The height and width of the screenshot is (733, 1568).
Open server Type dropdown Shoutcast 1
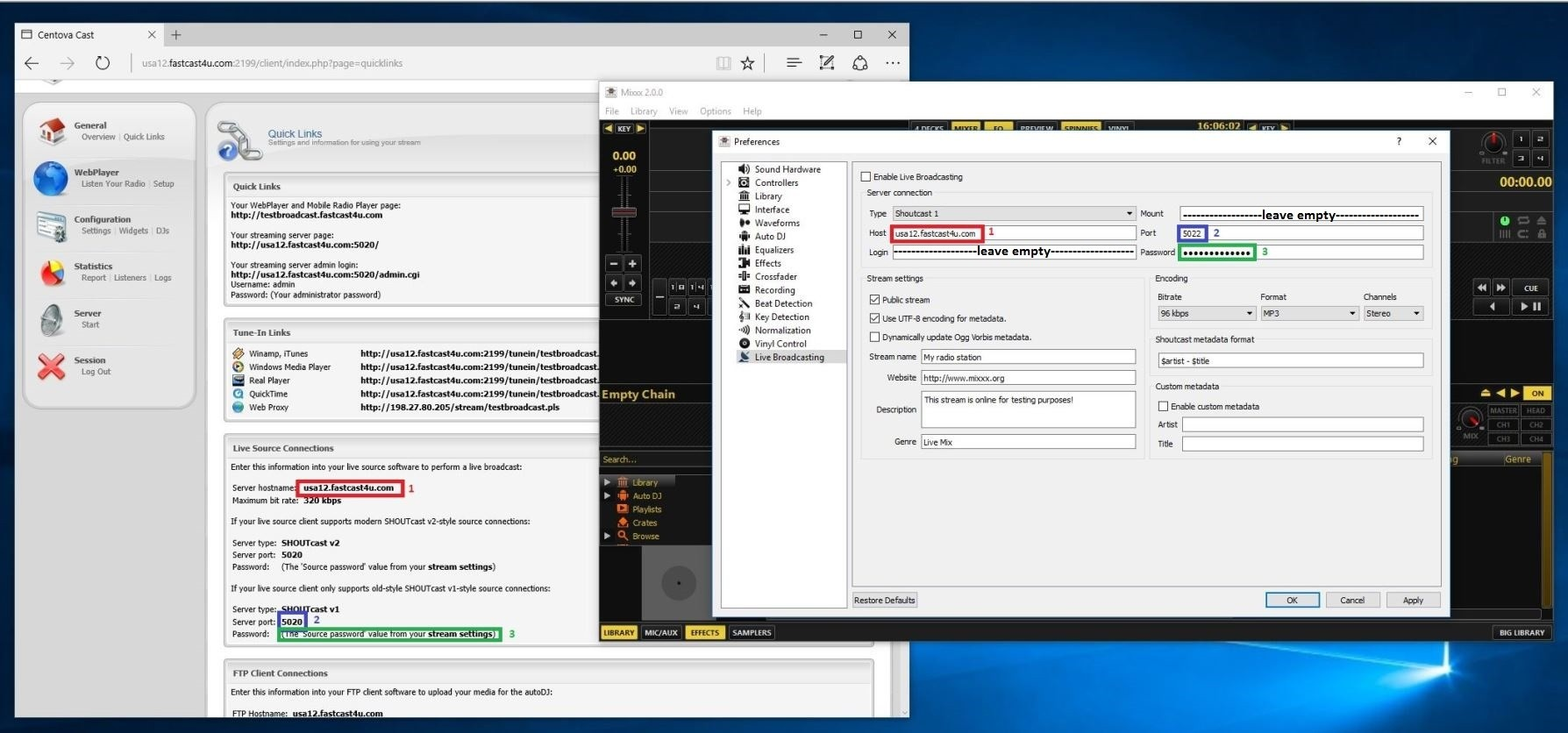(x=1014, y=213)
